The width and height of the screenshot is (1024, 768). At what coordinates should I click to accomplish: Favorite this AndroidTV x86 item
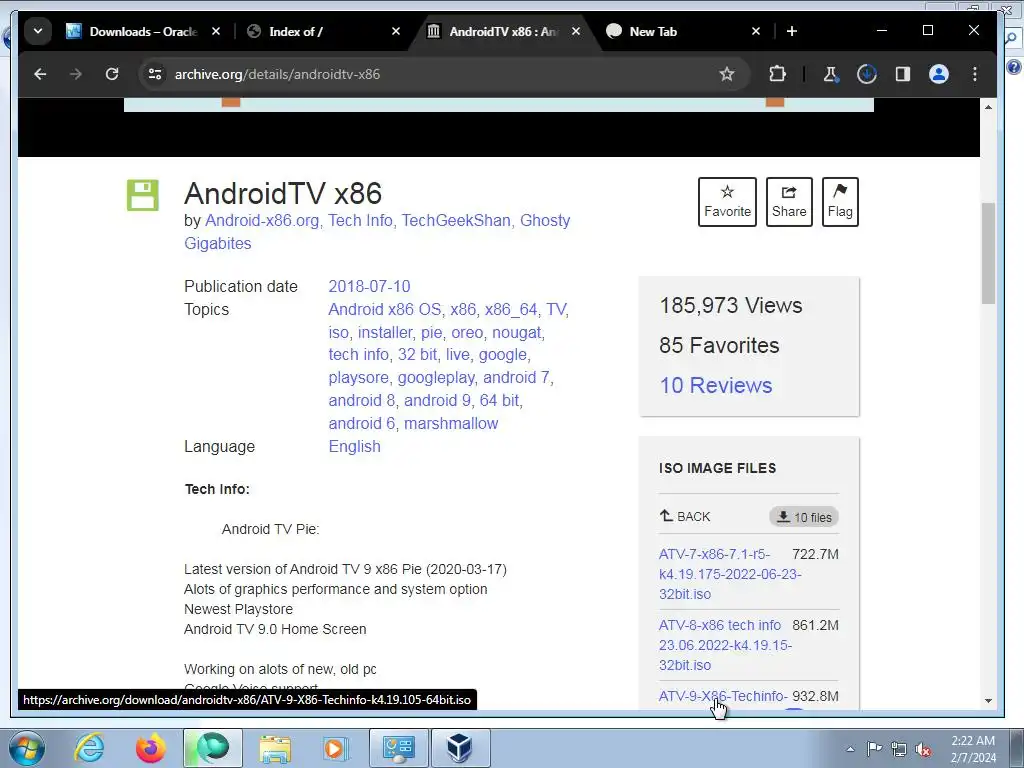click(727, 202)
